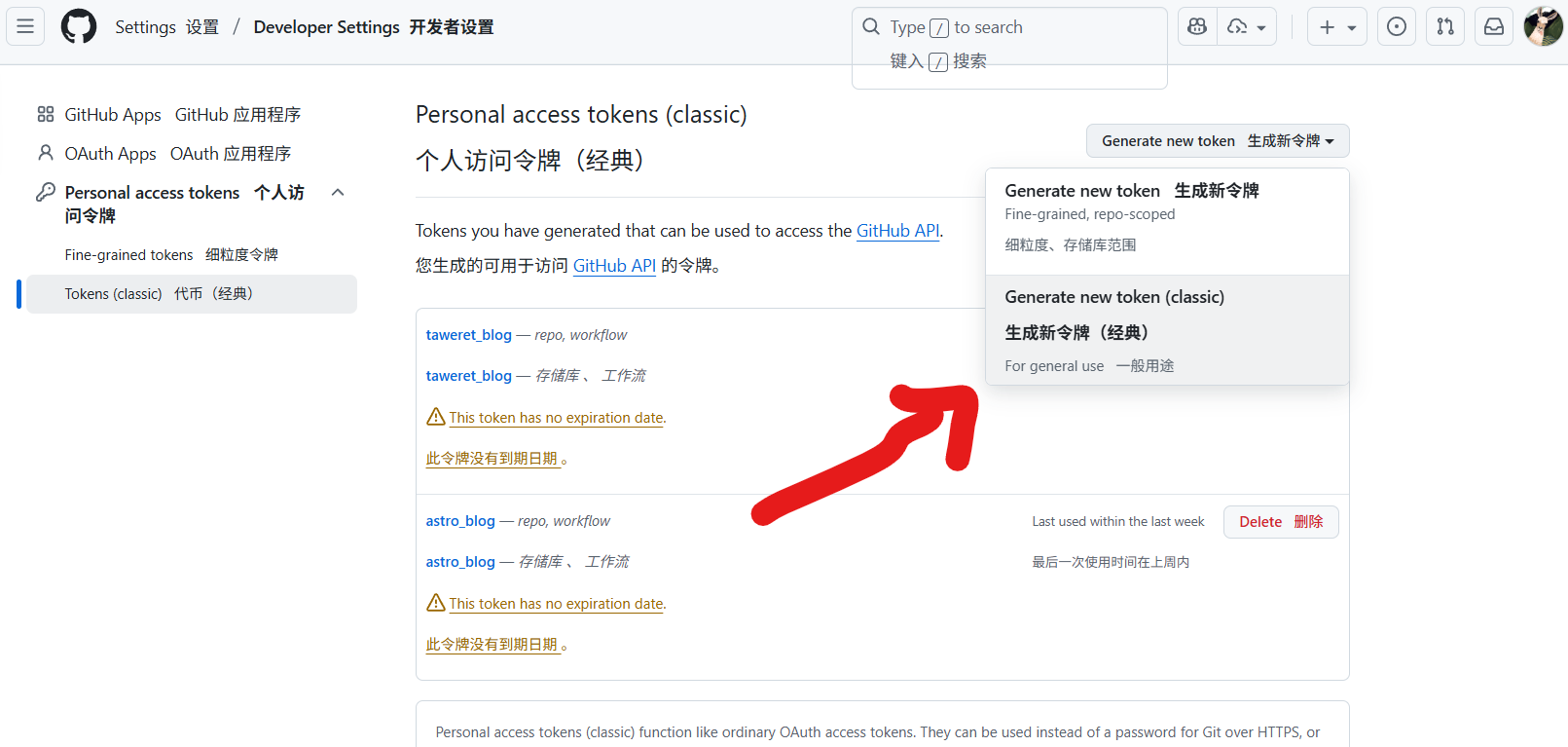1568x747 pixels.
Task: Open Fine-grained tokens page
Action: (171, 255)
